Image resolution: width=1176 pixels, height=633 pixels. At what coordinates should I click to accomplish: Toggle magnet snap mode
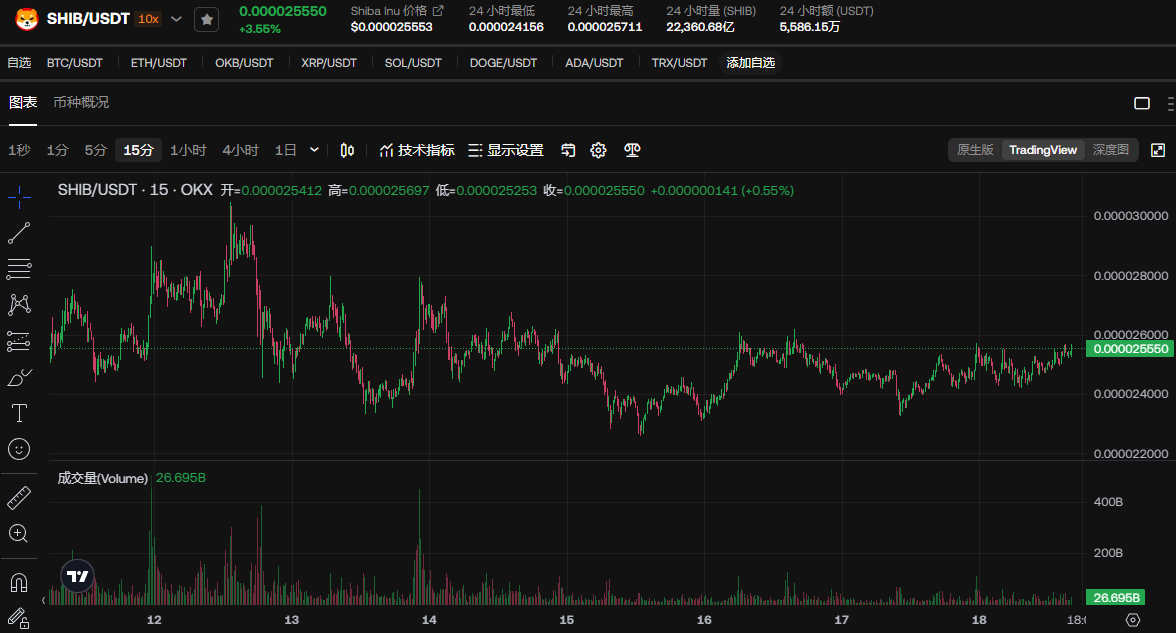(19, 582)
